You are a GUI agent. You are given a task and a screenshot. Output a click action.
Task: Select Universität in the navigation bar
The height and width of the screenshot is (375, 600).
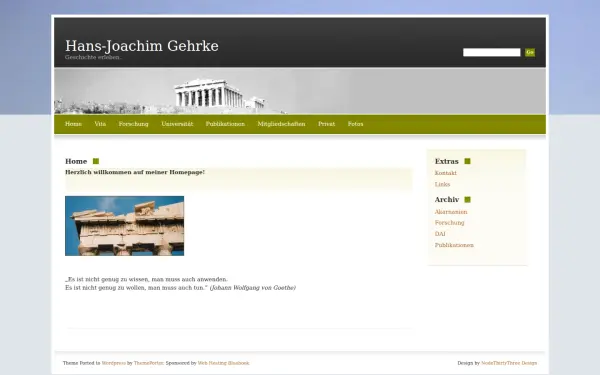tap(177, 124)
